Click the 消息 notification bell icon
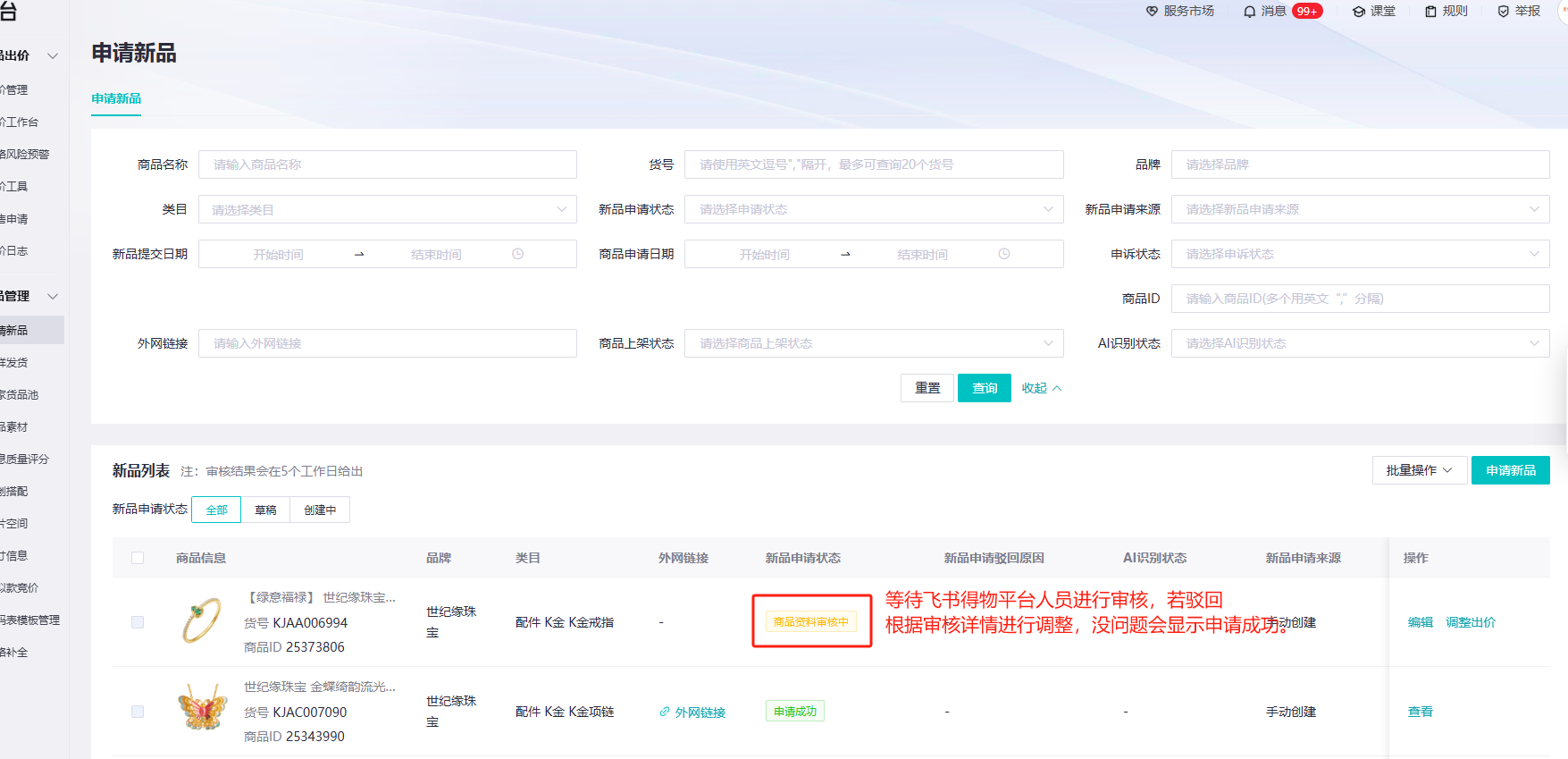1568x759 pixels. (x=1249, y=12)
